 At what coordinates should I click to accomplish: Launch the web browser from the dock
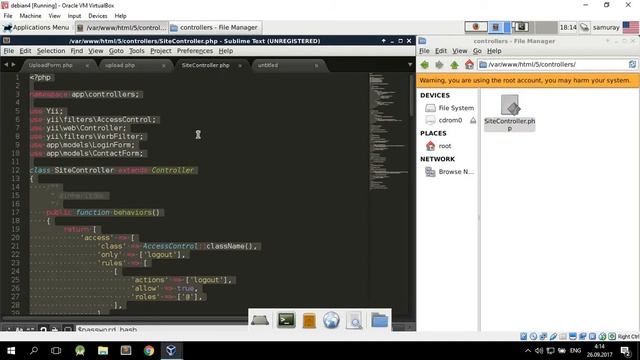331,320
